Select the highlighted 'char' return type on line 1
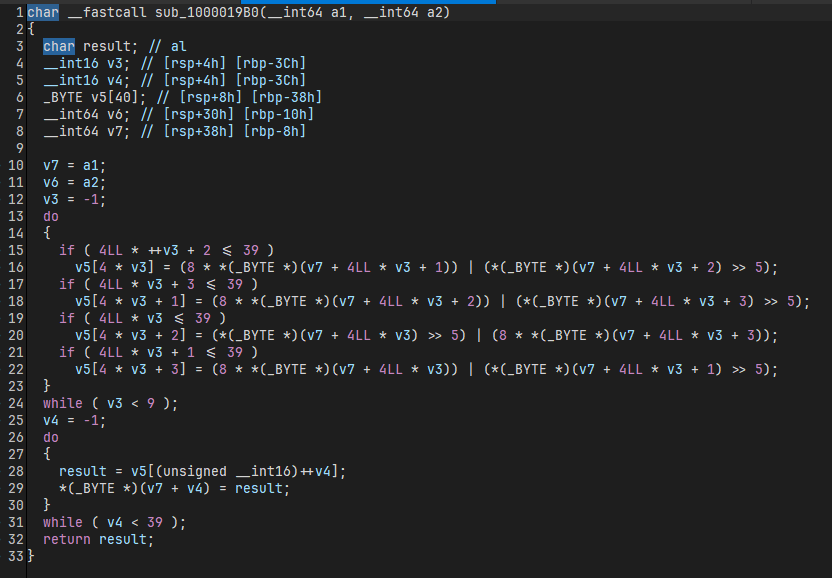Viewport: 832px width, 578px height. [x=43, y=12]
